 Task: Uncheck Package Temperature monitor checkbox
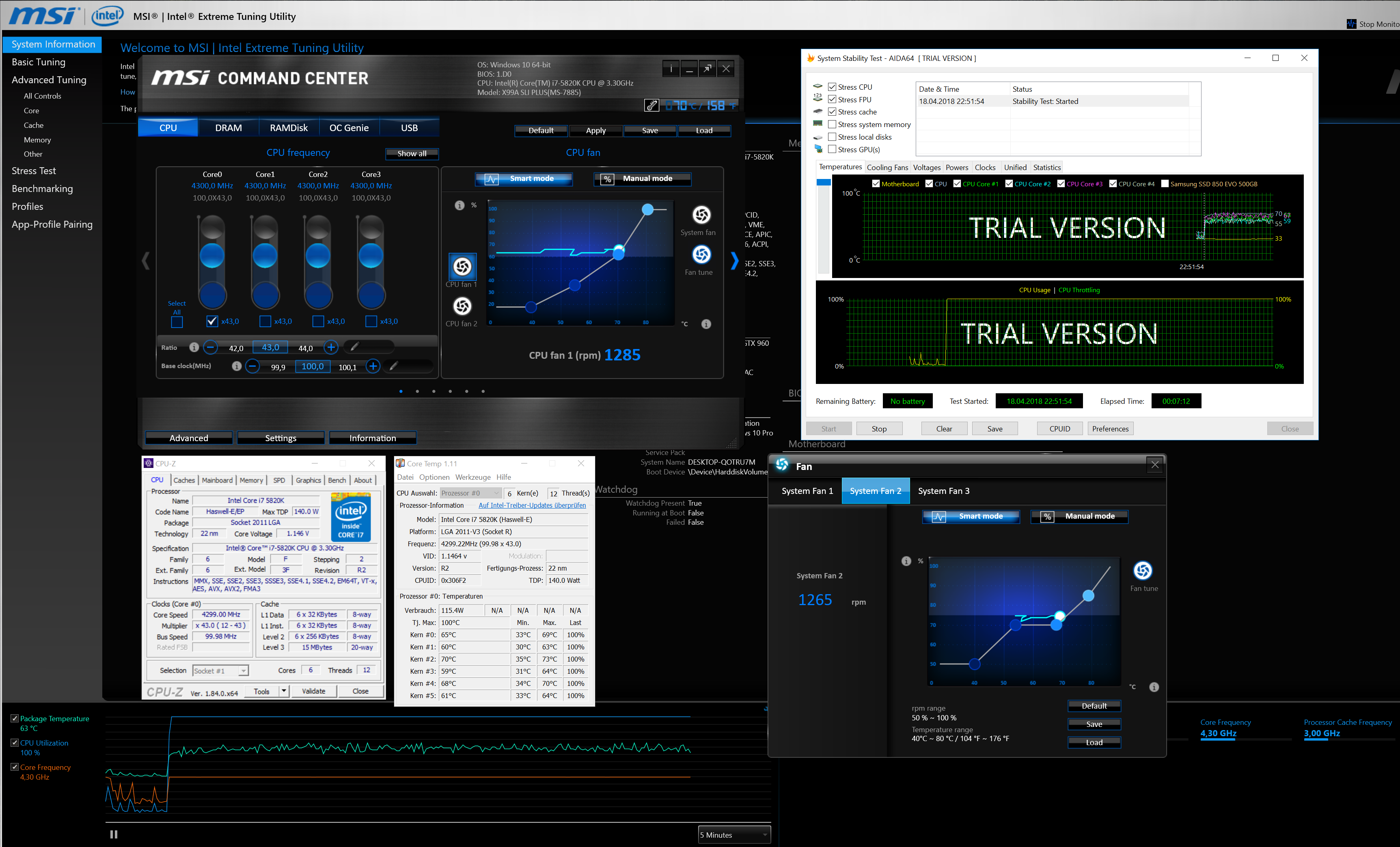[15, 719]
